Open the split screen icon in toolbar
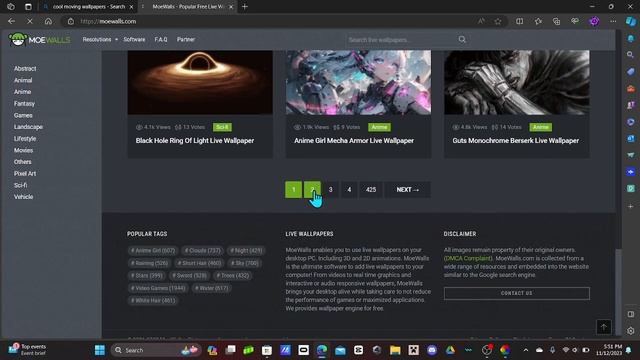The height and width of the screenshot is (360, 640). pos(519,21)
